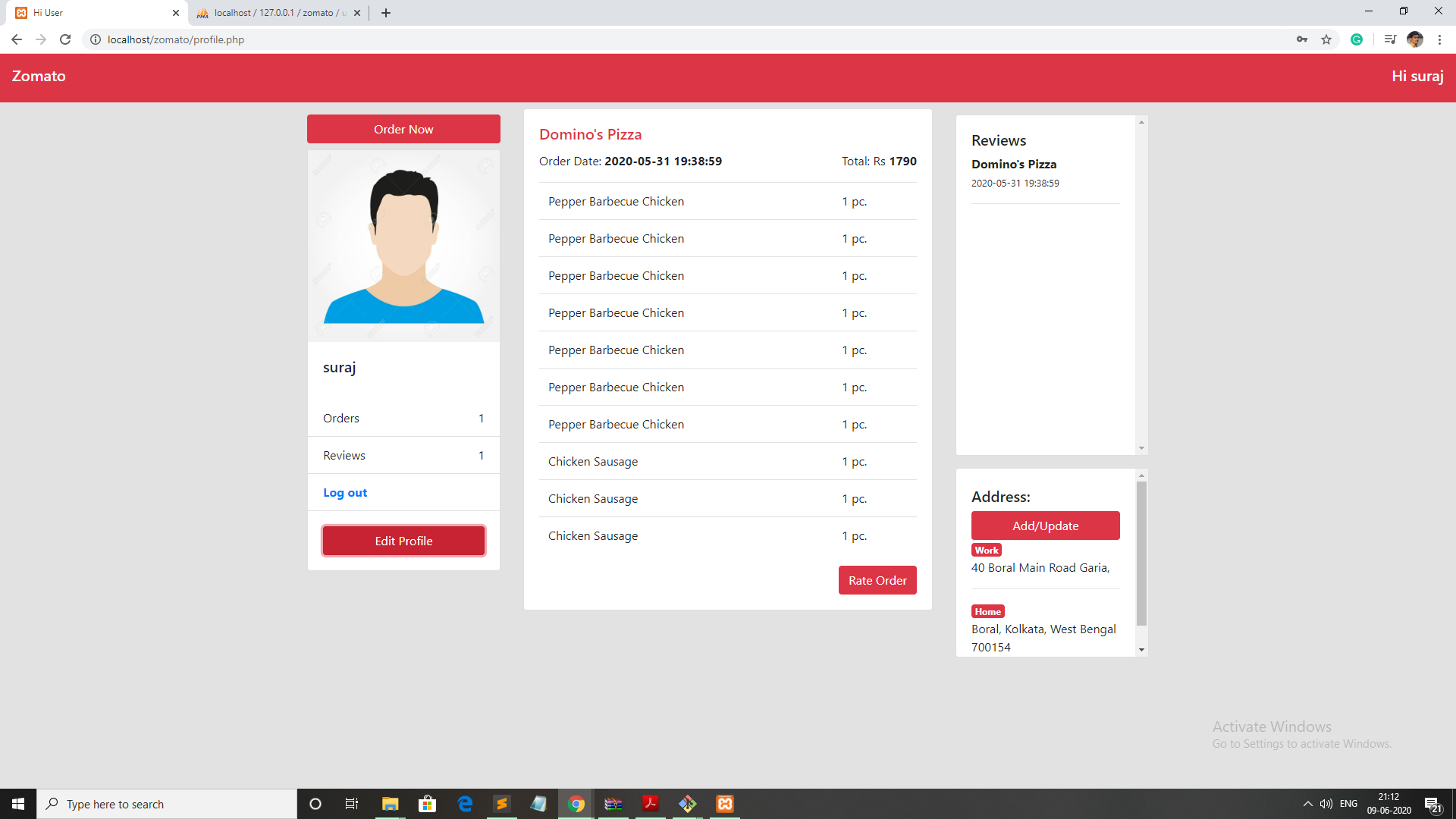Click the suraj profile picture
This screenshot has height=819, width=1456.
[403, 246]
